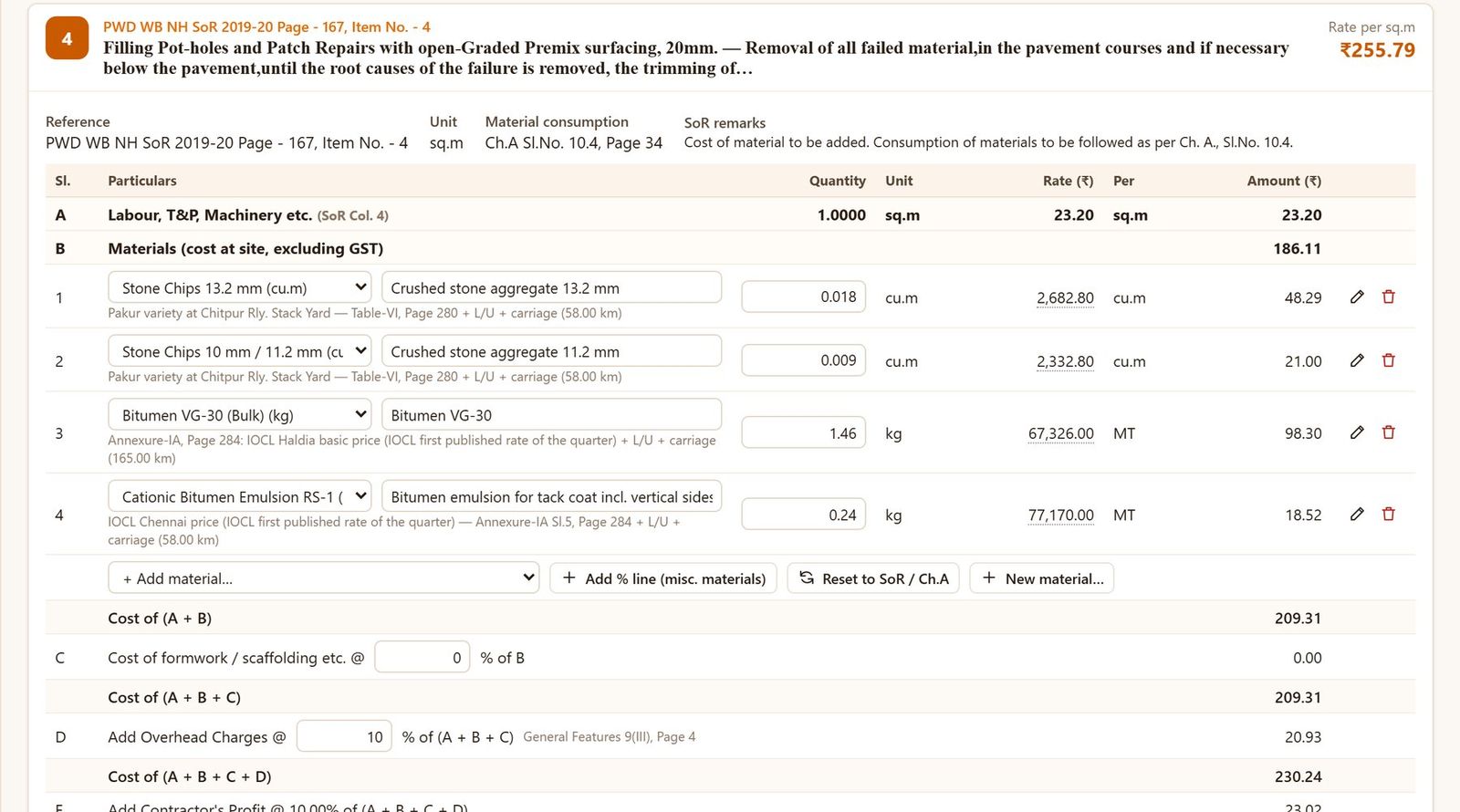
Task: Click Add % line (misc. materials) button
Action: click(x=663, y=578)
